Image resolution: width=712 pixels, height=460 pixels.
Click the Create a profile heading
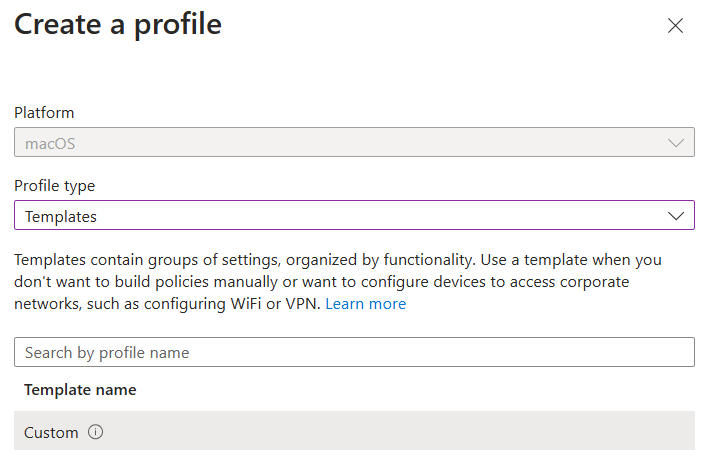(118, 24)
